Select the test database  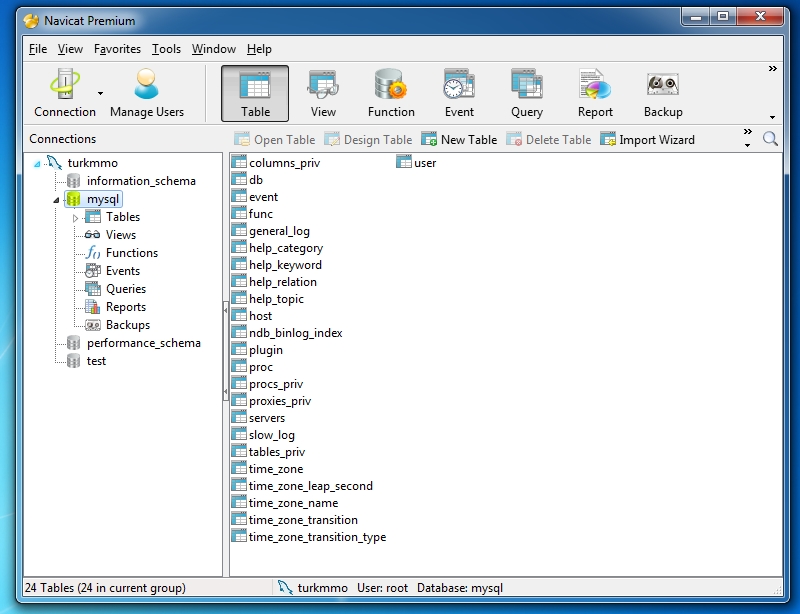pos(96,361)
